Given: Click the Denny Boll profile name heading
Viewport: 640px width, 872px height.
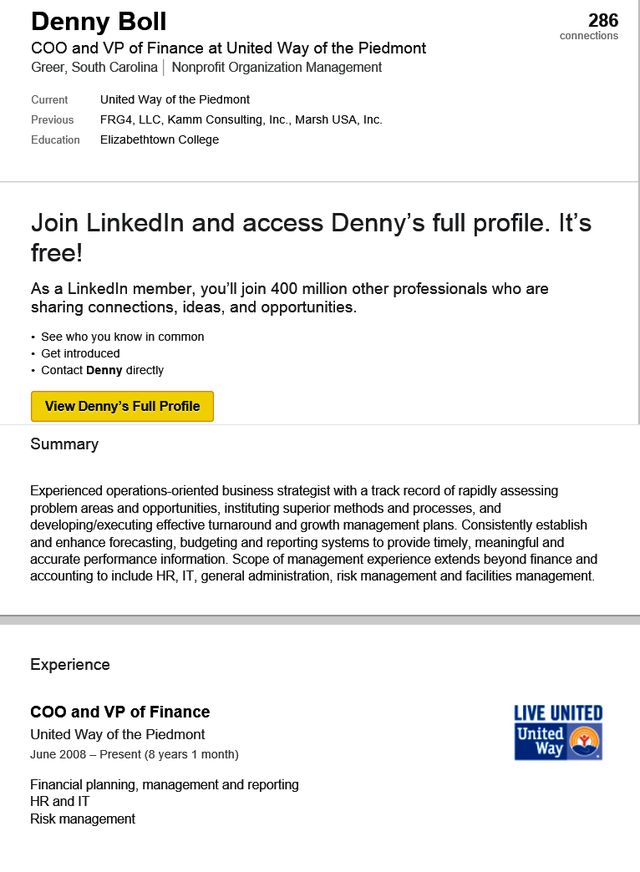Looking at the screenshot, I should (x=99, y=21).
